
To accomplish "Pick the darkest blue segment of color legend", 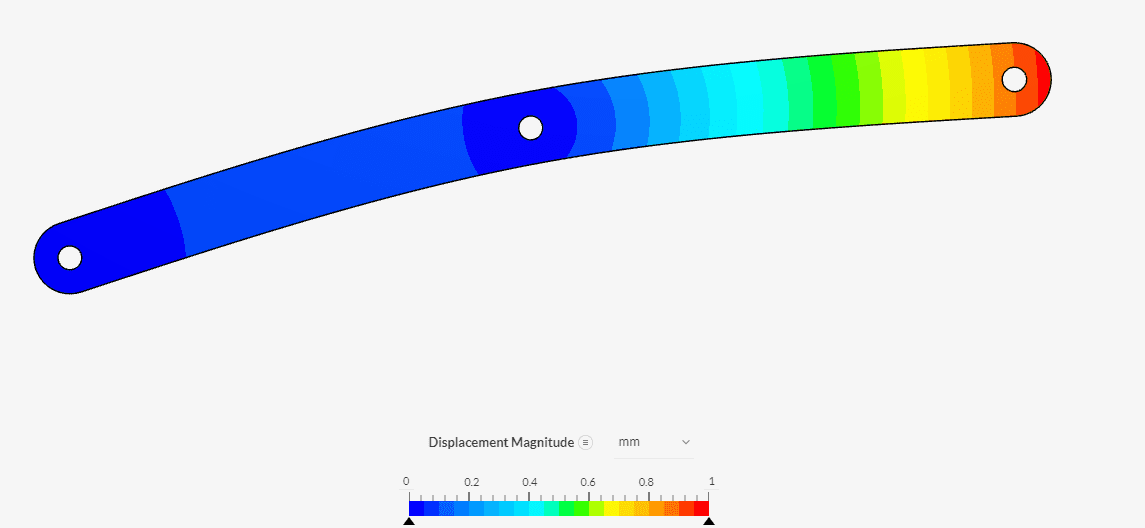I will pos(417,508).
